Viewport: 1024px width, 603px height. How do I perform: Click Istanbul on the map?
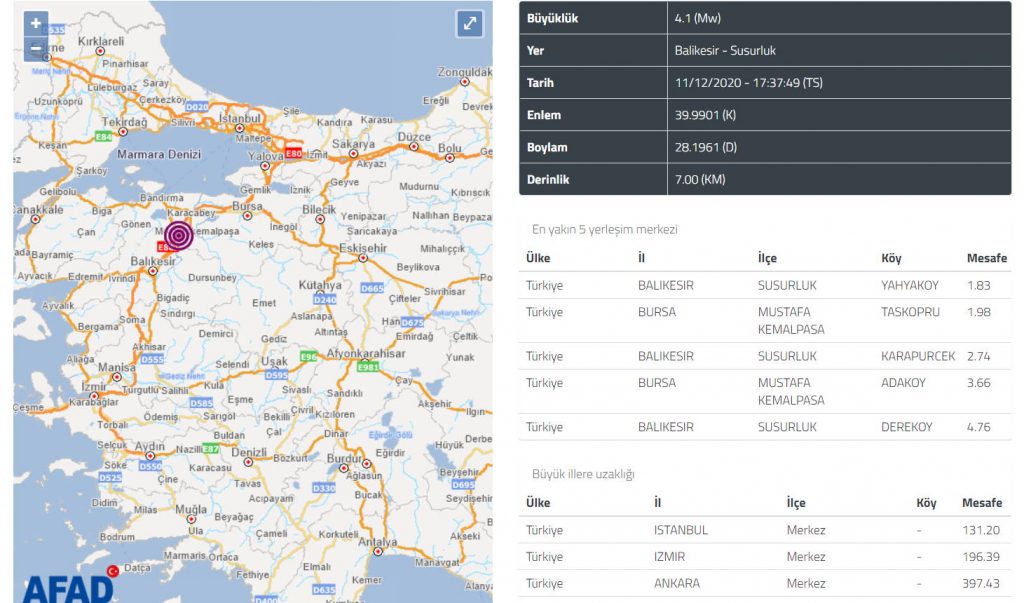[x=240, y=118]
